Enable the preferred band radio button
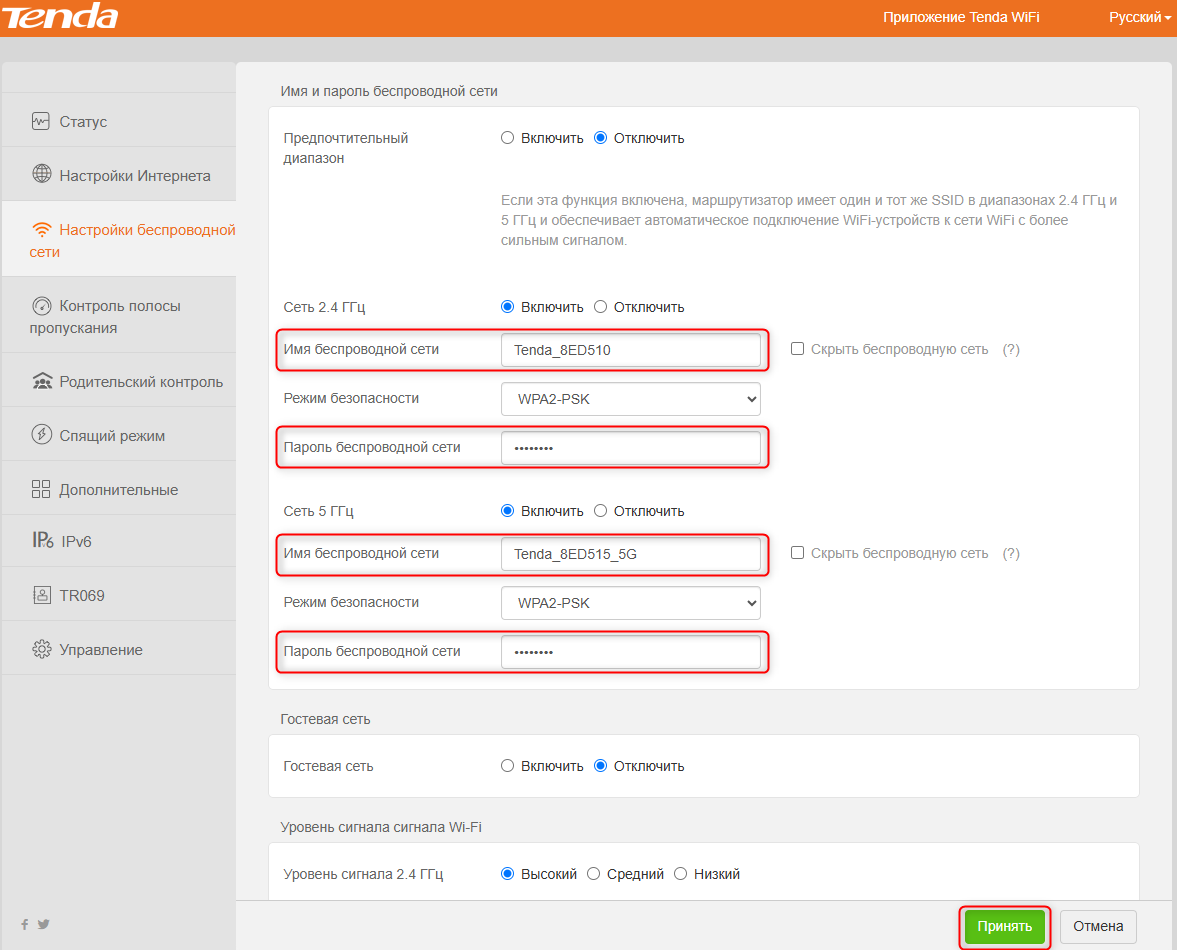 pos(507,138)
